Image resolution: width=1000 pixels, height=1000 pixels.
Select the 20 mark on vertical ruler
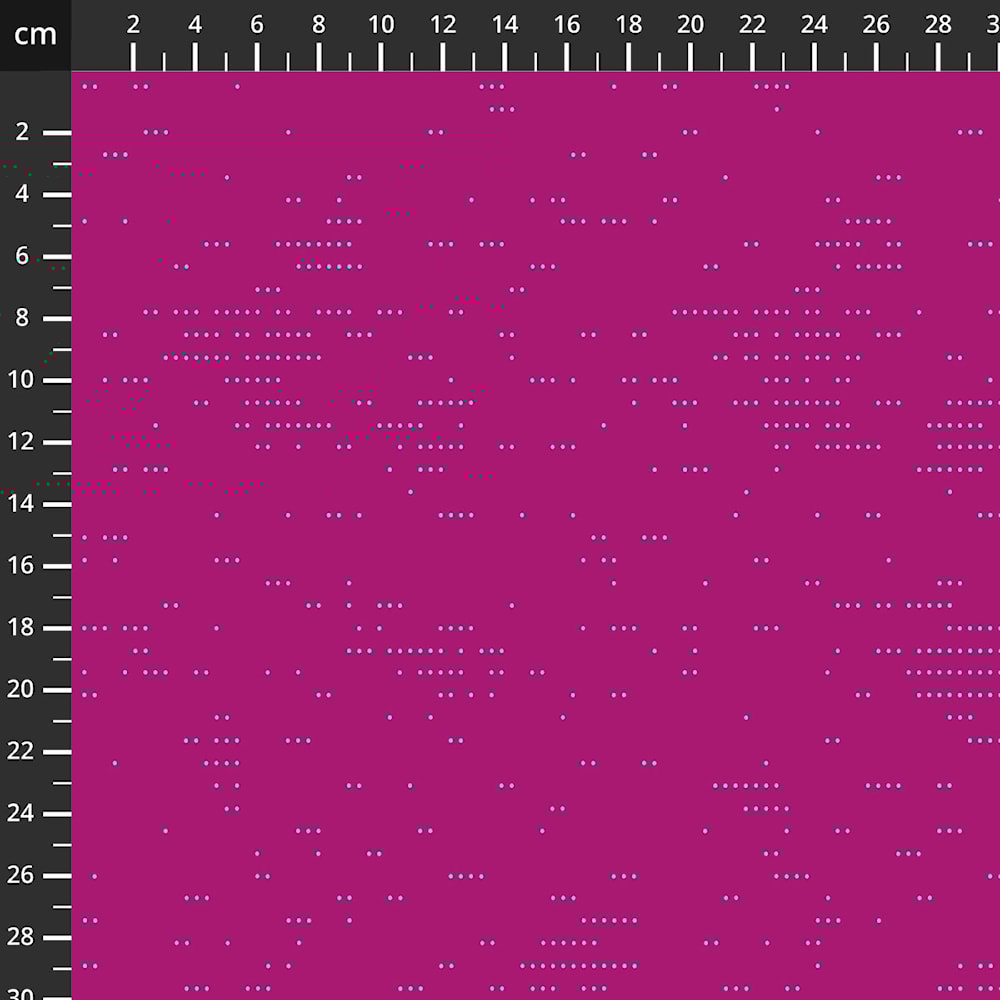tap(22, 690)
